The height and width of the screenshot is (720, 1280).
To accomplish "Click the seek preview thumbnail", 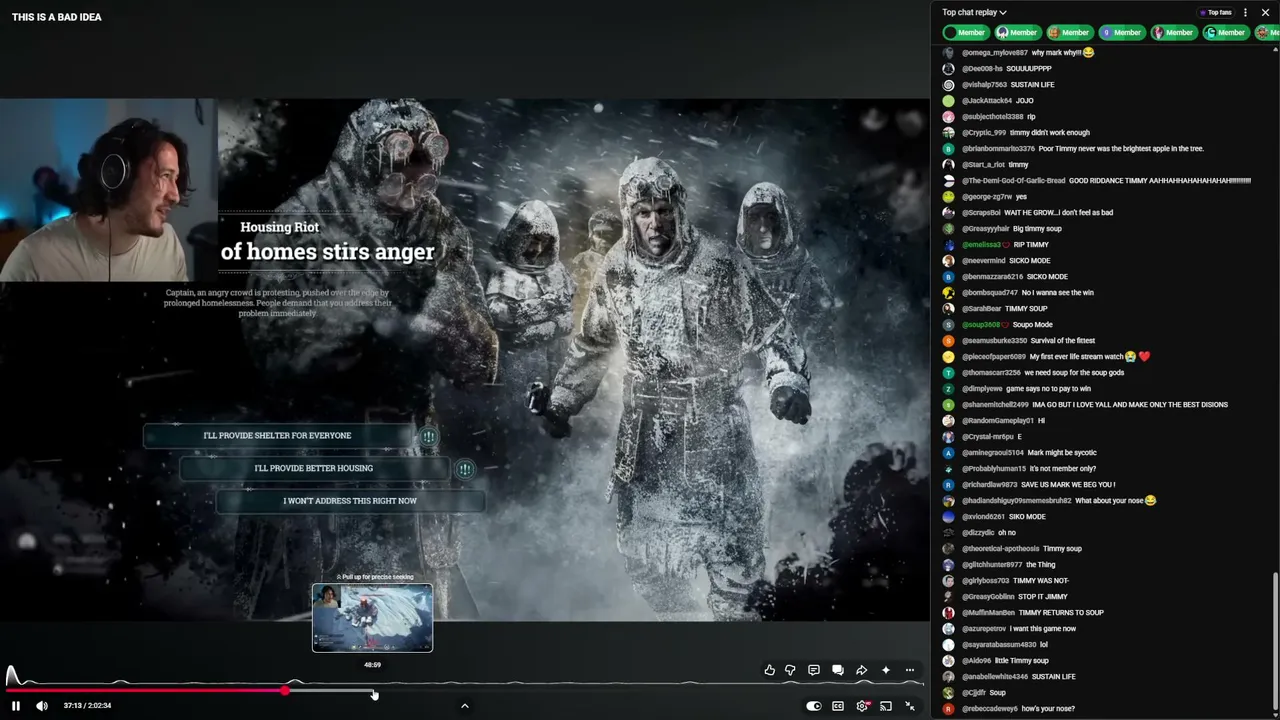I will (x=372, y=618).
